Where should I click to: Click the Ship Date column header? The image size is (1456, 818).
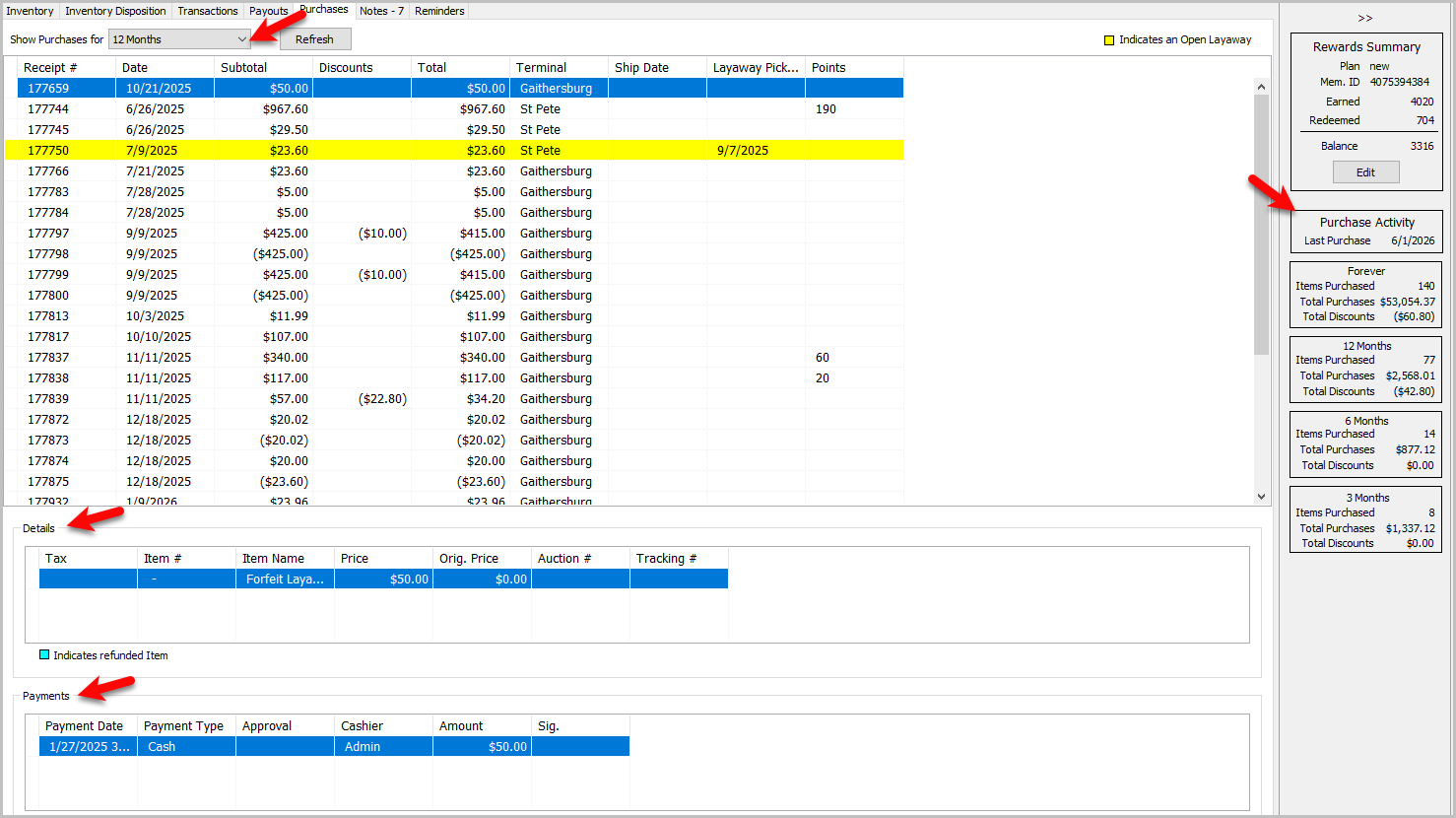[x=658, y=67]
